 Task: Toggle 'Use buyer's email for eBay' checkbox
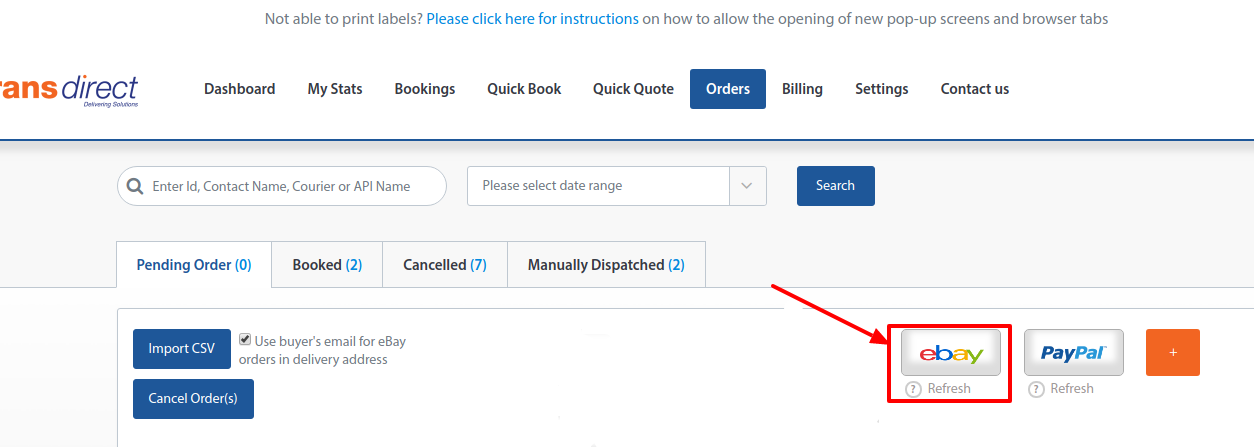pos(245,340)
